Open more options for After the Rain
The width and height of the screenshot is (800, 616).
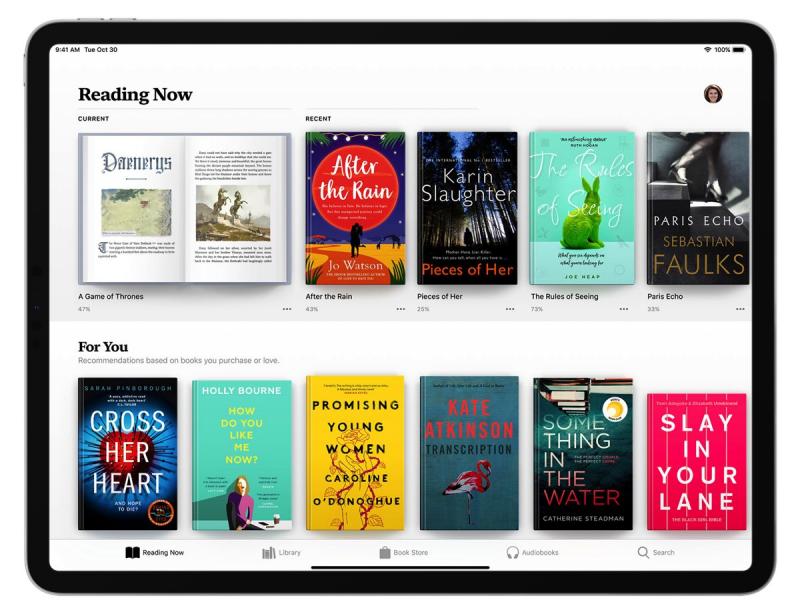(x=401, y=309)
